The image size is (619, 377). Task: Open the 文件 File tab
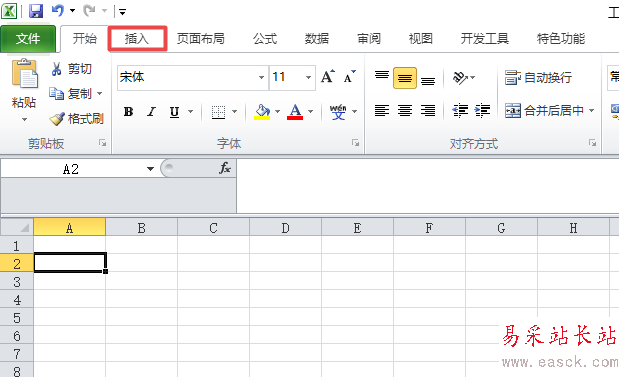pos(28,39)
